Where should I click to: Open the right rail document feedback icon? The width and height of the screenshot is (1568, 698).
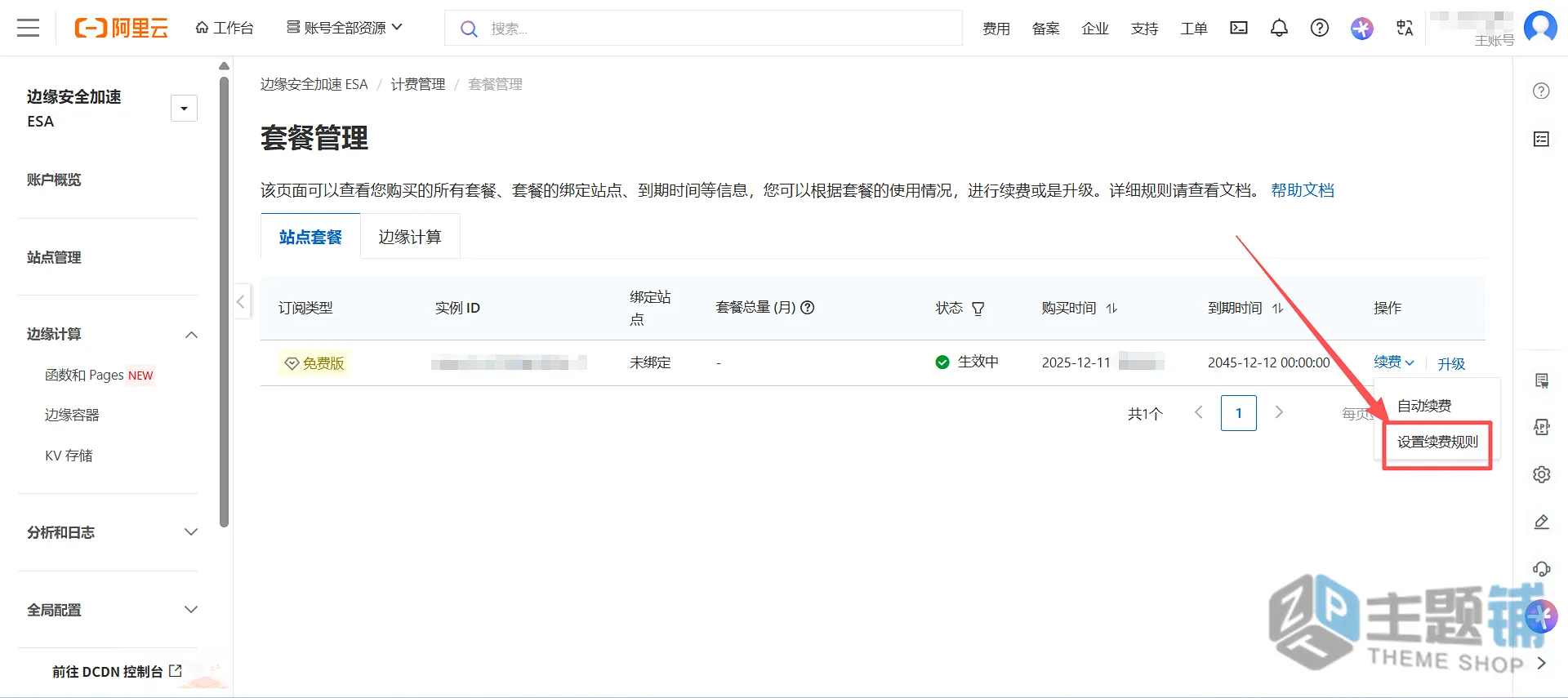(x=1541, y=381)
